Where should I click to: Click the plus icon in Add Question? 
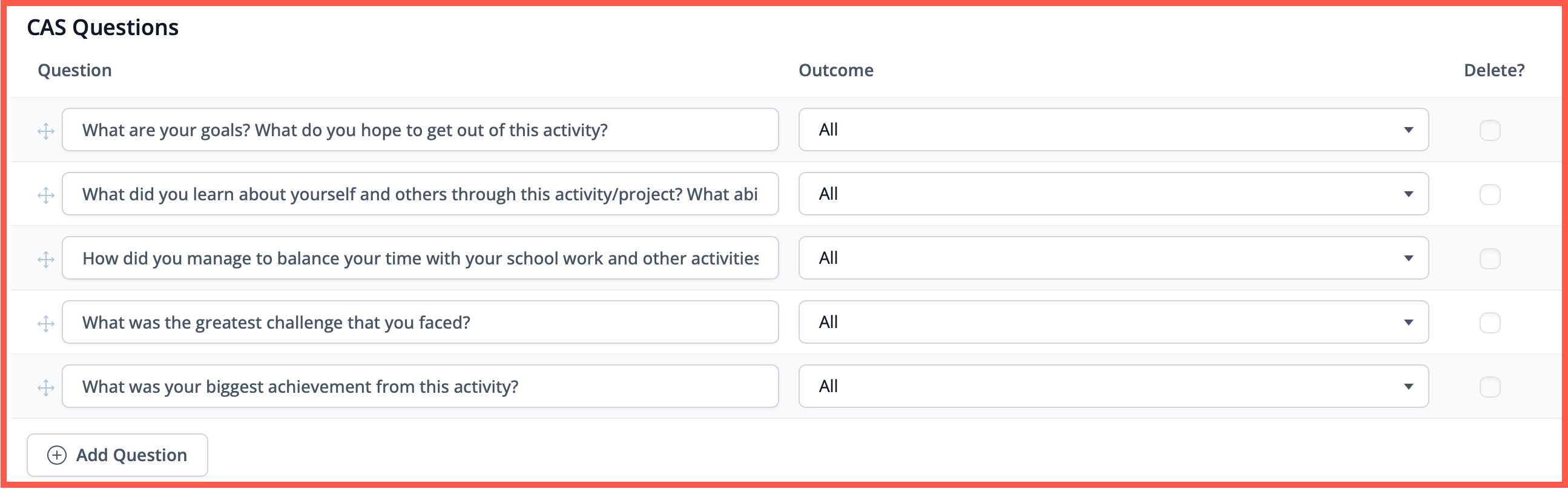(57, 456)
